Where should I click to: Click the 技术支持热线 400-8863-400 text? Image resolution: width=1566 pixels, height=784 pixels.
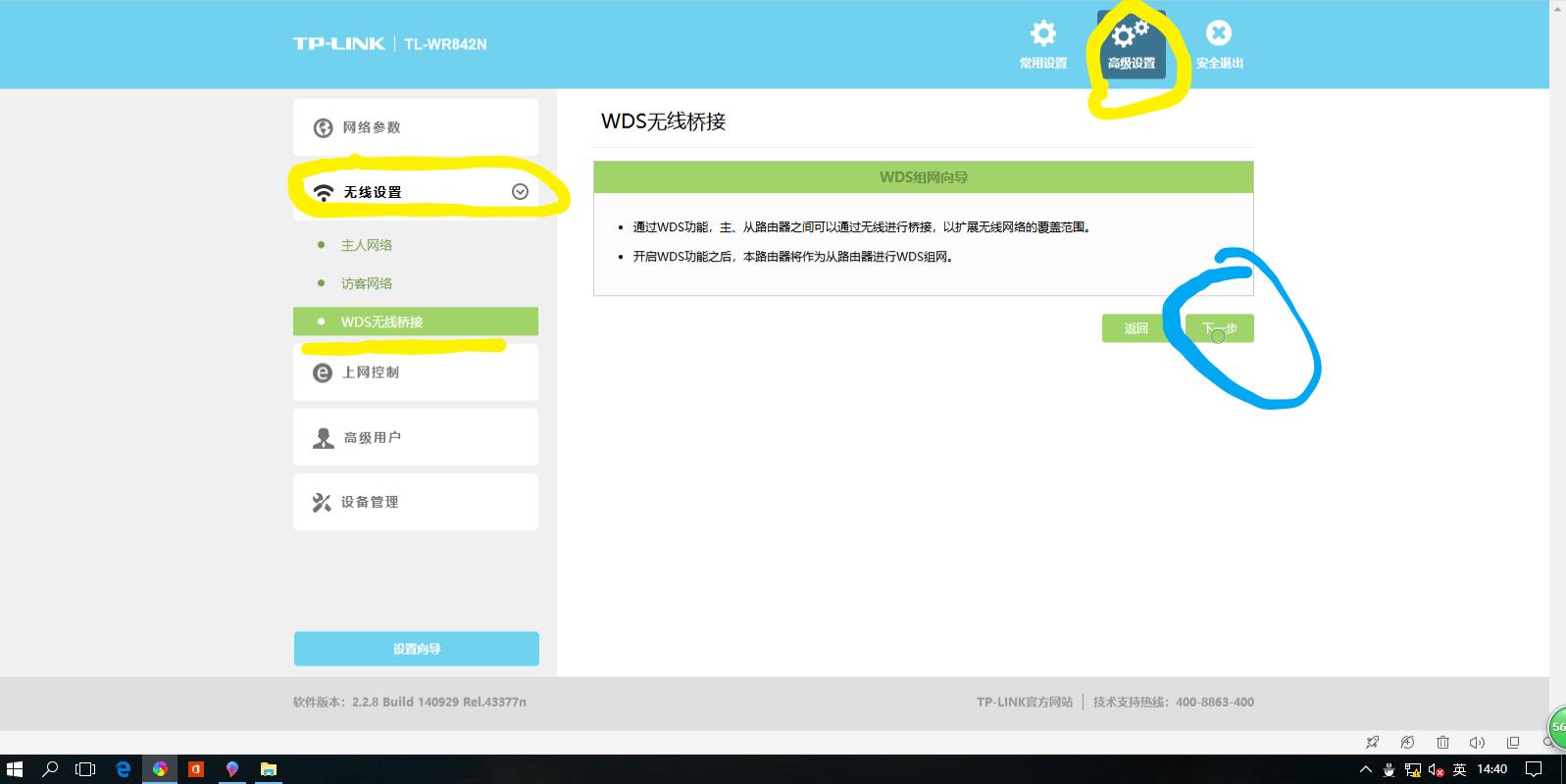[1174, 702]
